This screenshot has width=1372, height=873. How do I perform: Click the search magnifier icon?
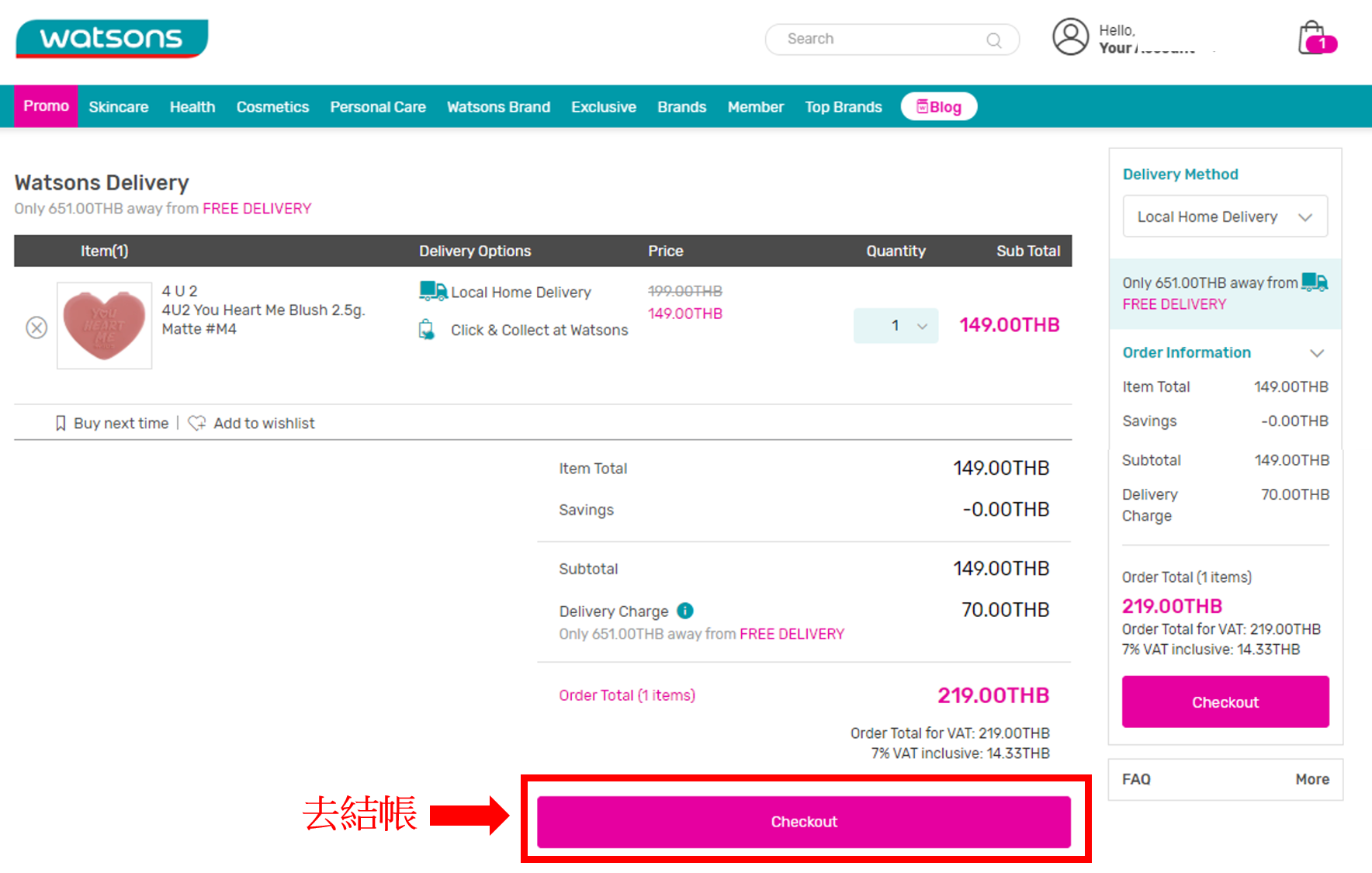[994, 40]
